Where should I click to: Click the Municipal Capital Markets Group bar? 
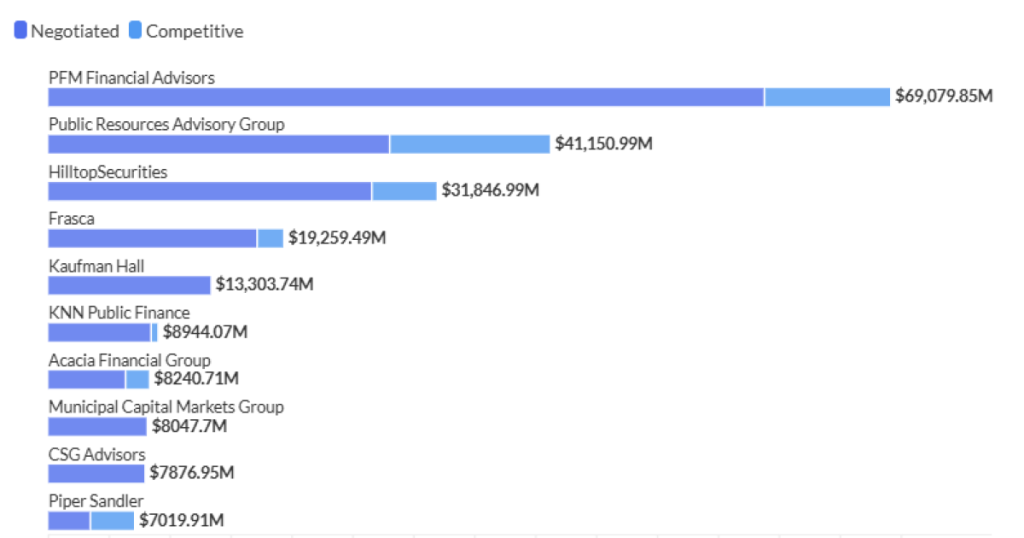point(97,426)
